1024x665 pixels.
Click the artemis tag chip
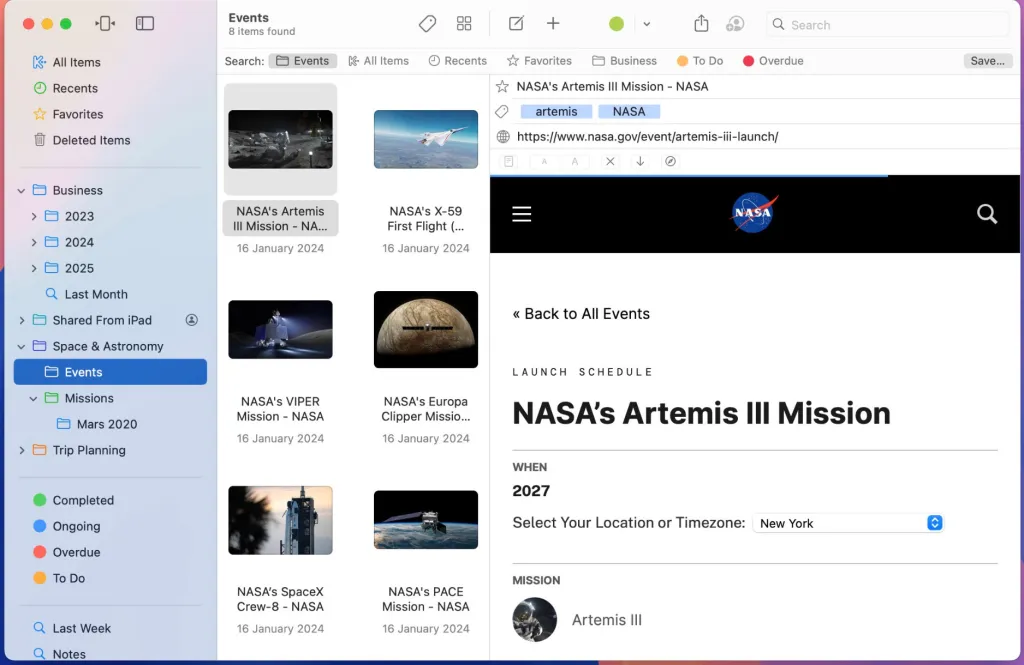click(556, 112)
